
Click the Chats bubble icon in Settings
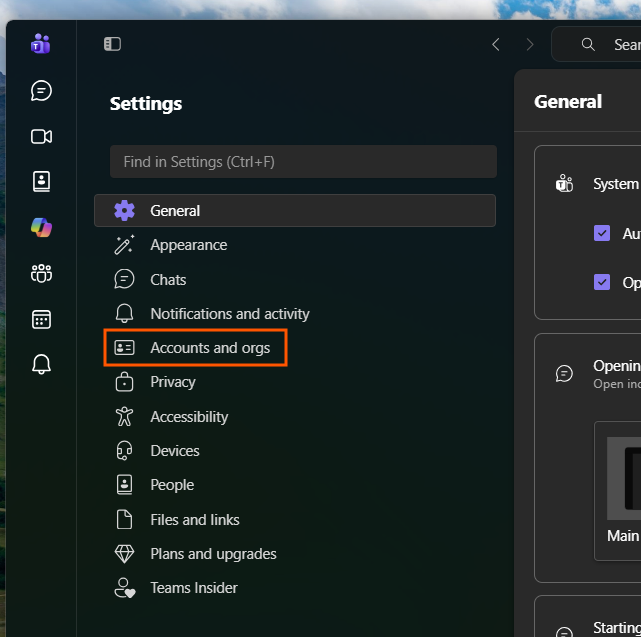pyautogui.click(x=124, y=279)
